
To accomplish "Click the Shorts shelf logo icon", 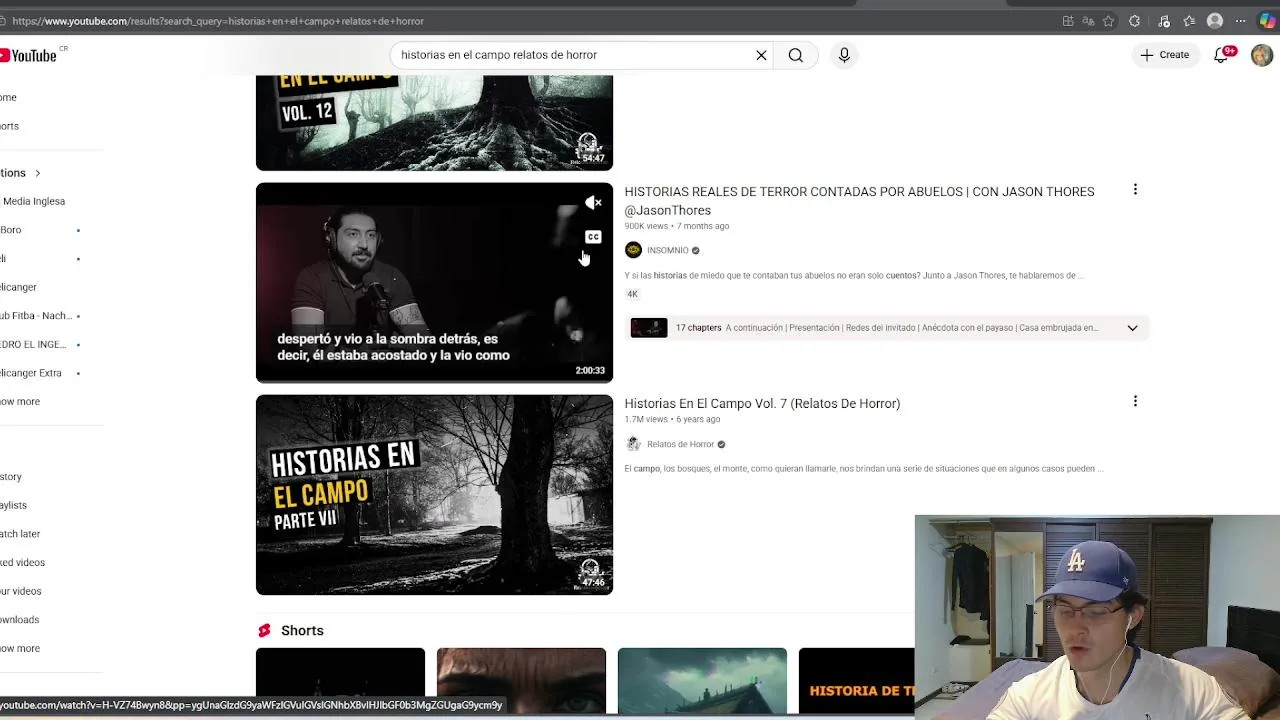I will [264, 631].
